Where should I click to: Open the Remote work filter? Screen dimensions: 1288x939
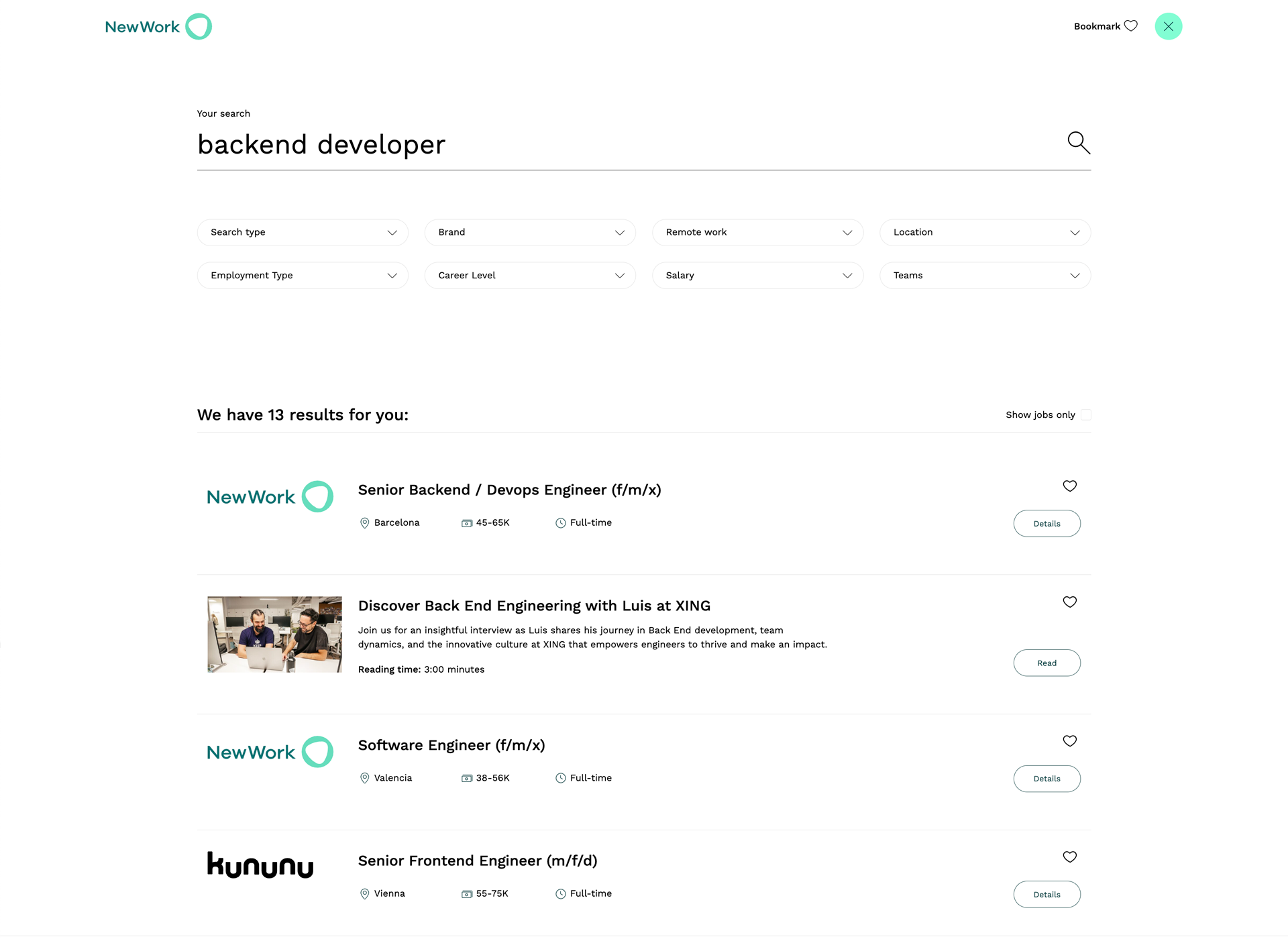(757, 233)
